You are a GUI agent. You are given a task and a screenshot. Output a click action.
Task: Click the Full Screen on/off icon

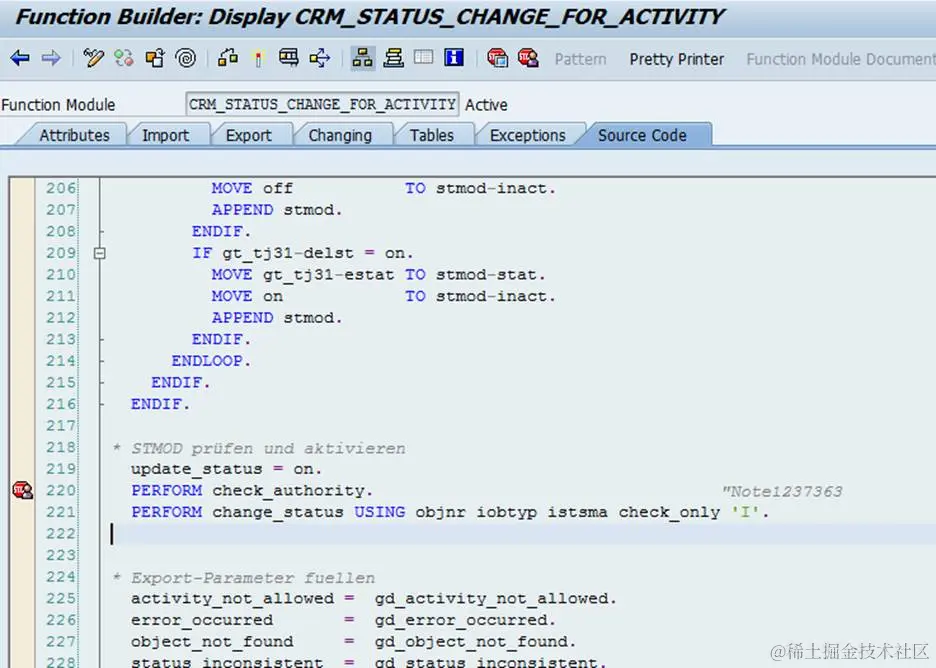pos(424,57)
